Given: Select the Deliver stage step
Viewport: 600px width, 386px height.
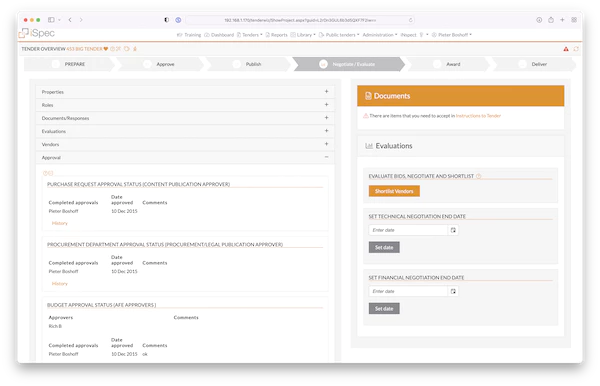Looking at the screenshot, I should pyautogui.click(x=533, y=64).
